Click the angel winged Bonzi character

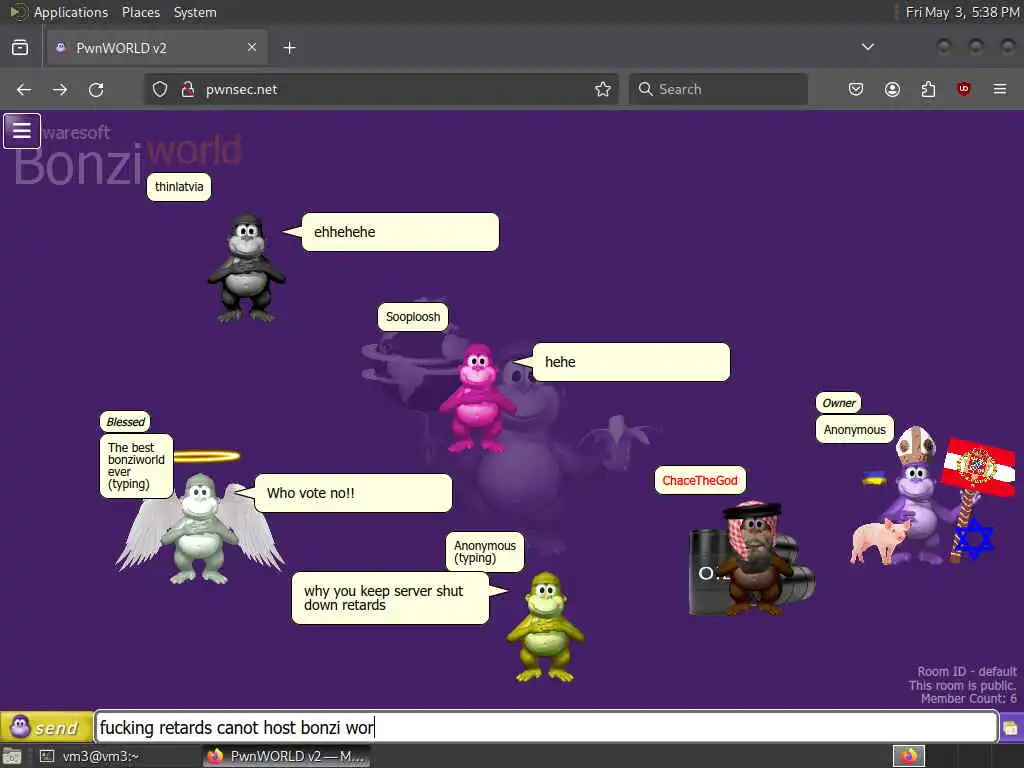199,529
